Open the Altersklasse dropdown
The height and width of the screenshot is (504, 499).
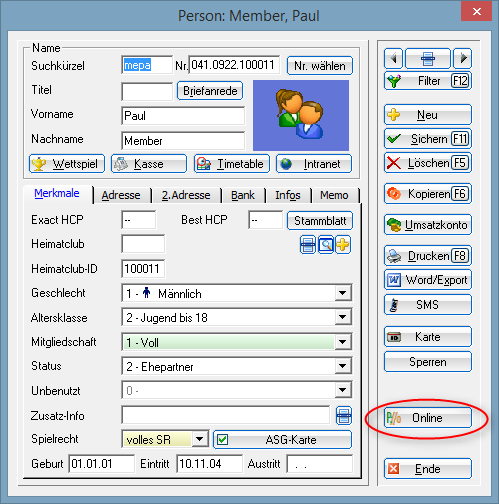click(x=343, y=317)
